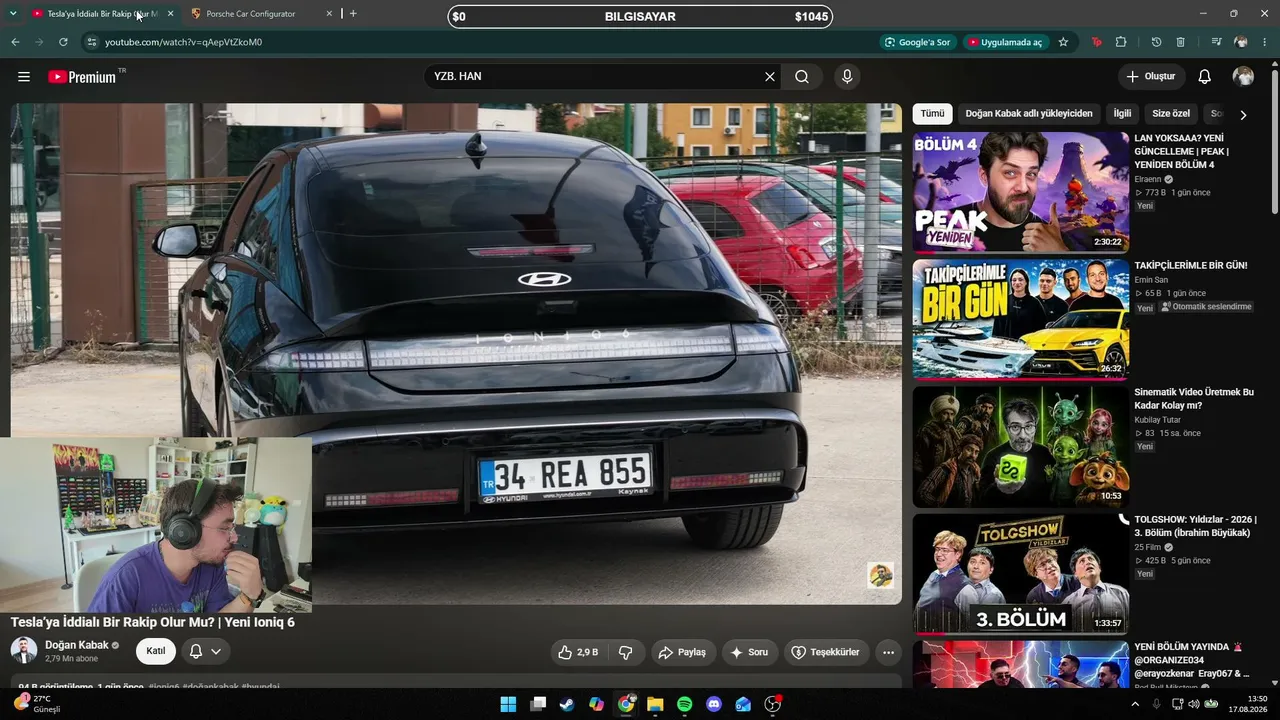The height and width of the screenshot is (720, 1280).
Task: Open the Extensions puzzle icon
Action: (x=1121, y=42)
